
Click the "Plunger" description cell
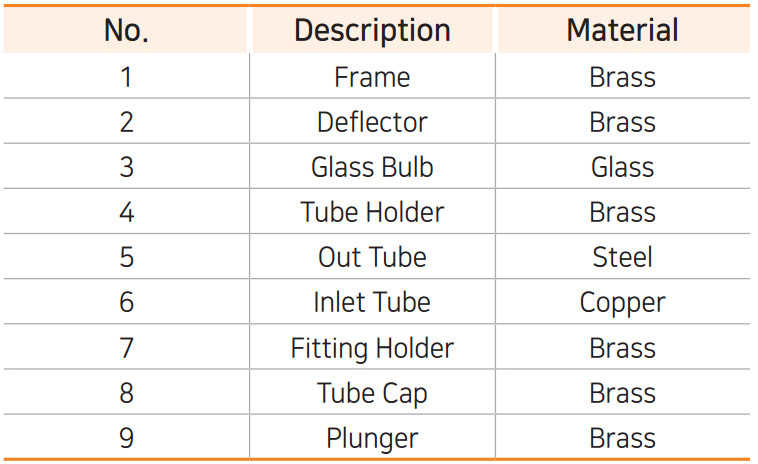click(372, 438)
